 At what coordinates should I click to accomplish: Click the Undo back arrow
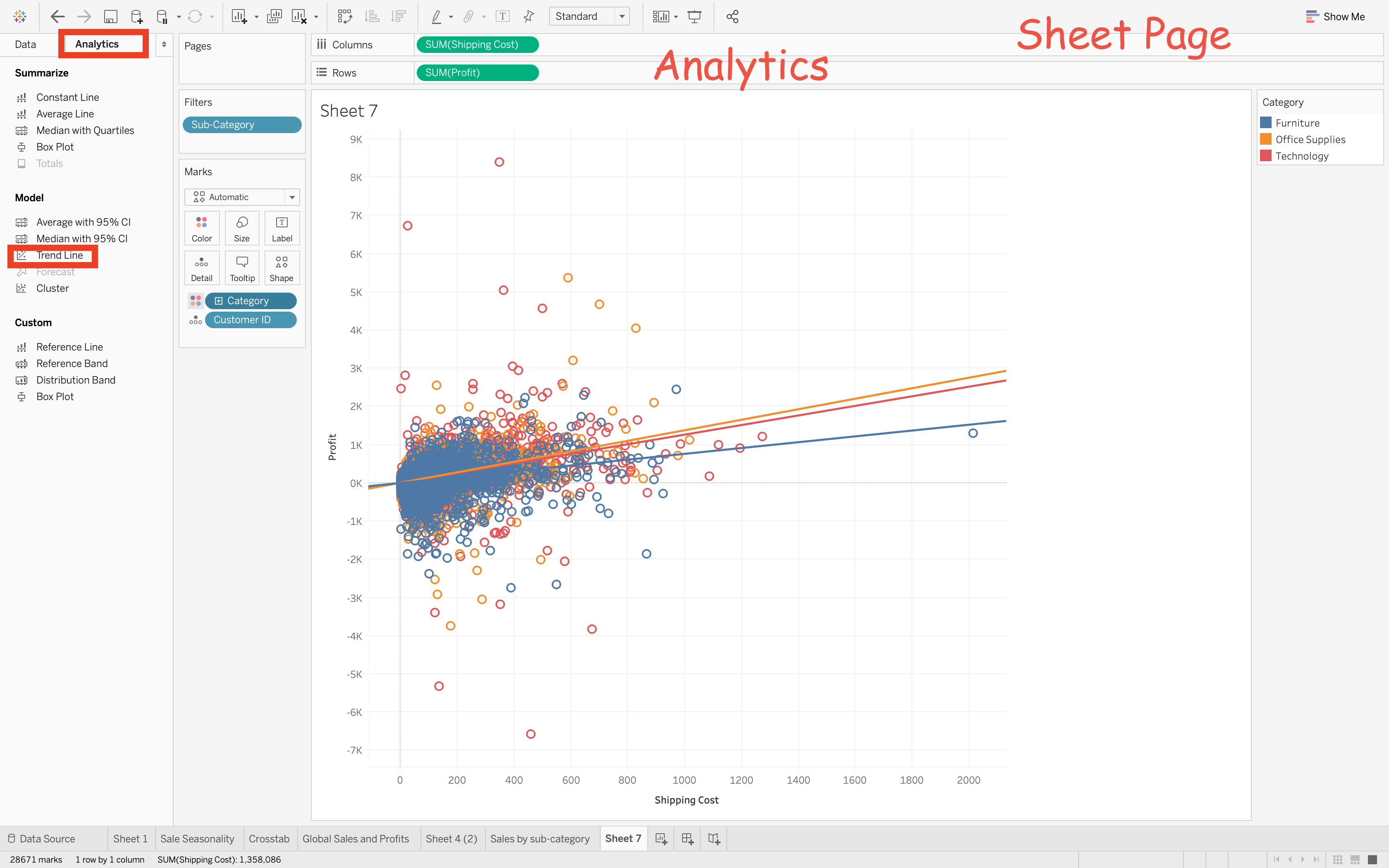(57, 17)
